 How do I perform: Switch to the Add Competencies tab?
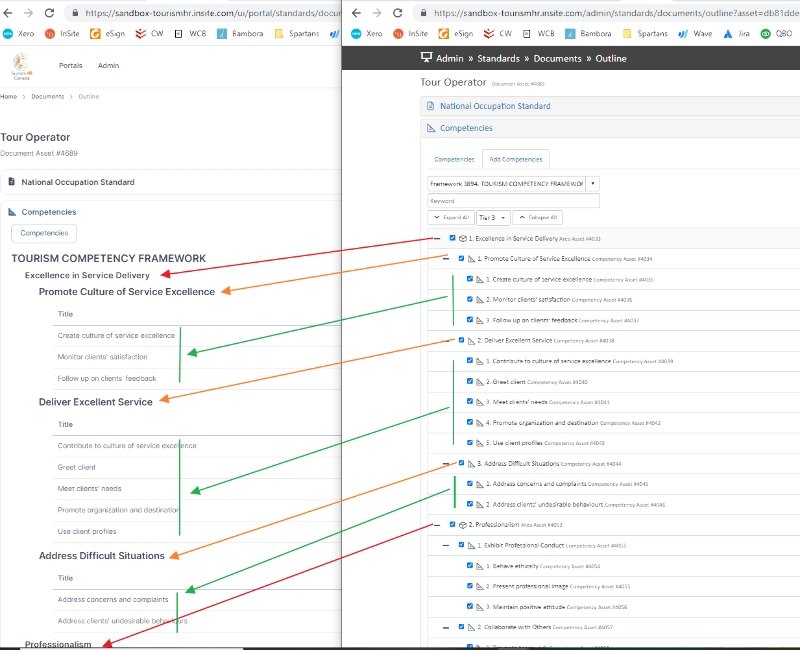point(515,159)
